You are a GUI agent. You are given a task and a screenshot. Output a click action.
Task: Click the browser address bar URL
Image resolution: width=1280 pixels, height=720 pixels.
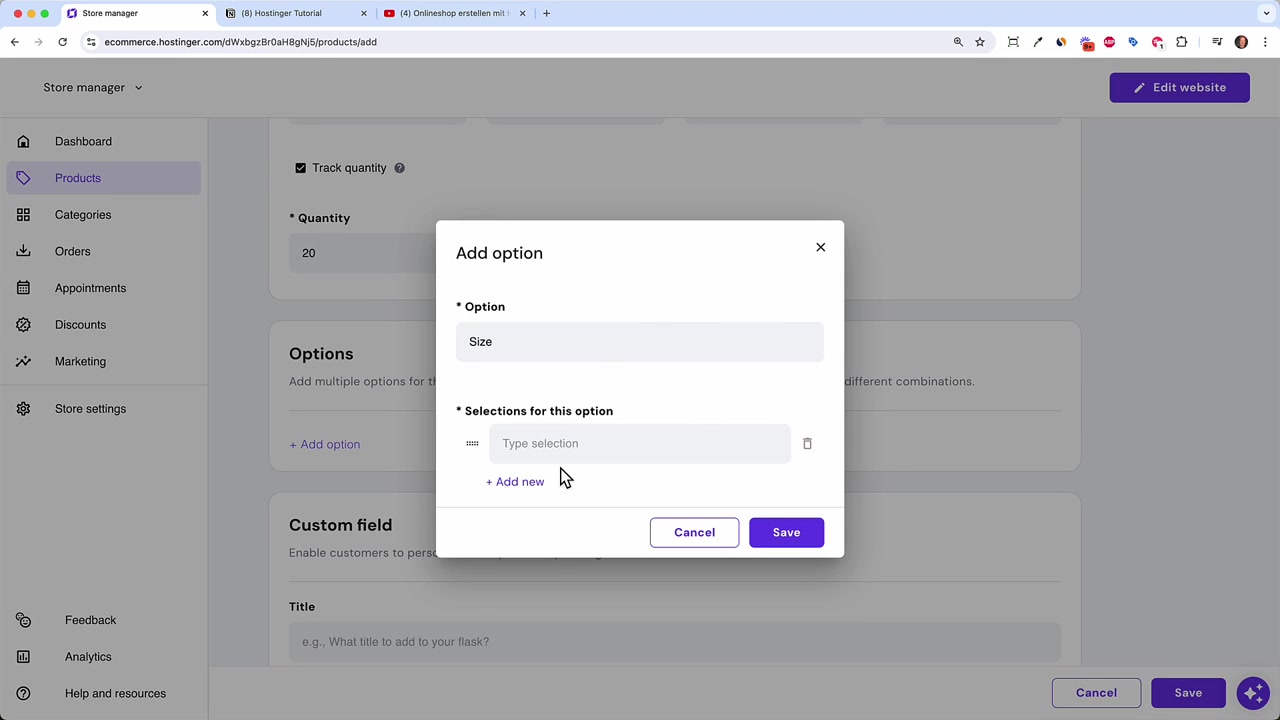tap(240, 42)
